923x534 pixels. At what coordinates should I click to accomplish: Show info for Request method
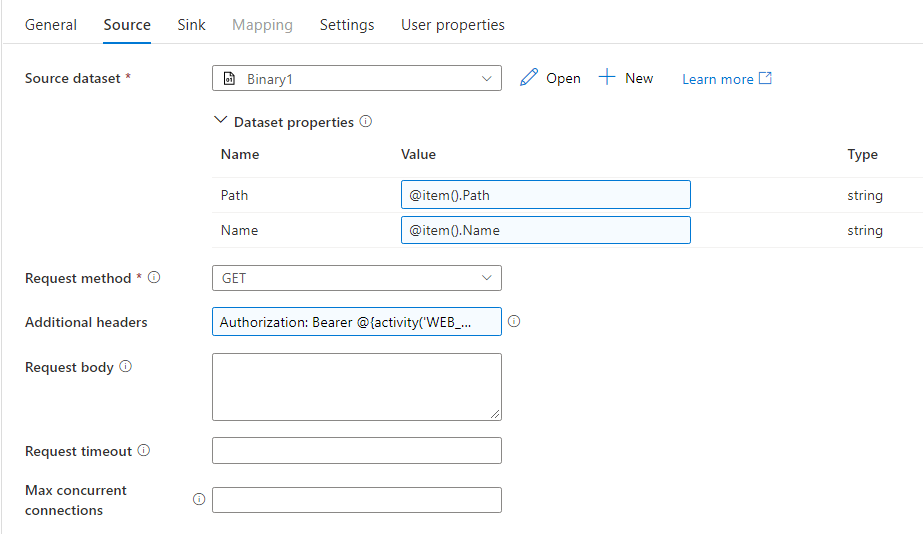click(154, 277)
